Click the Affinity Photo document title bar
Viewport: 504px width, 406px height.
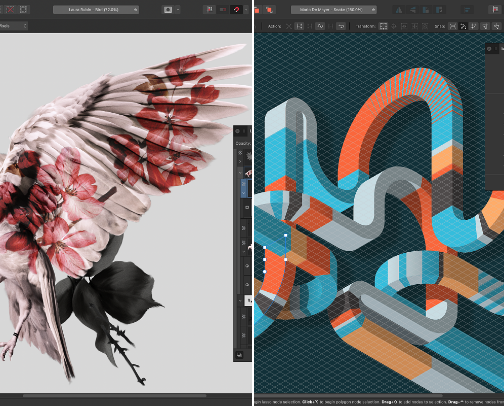tap(96, 10)
